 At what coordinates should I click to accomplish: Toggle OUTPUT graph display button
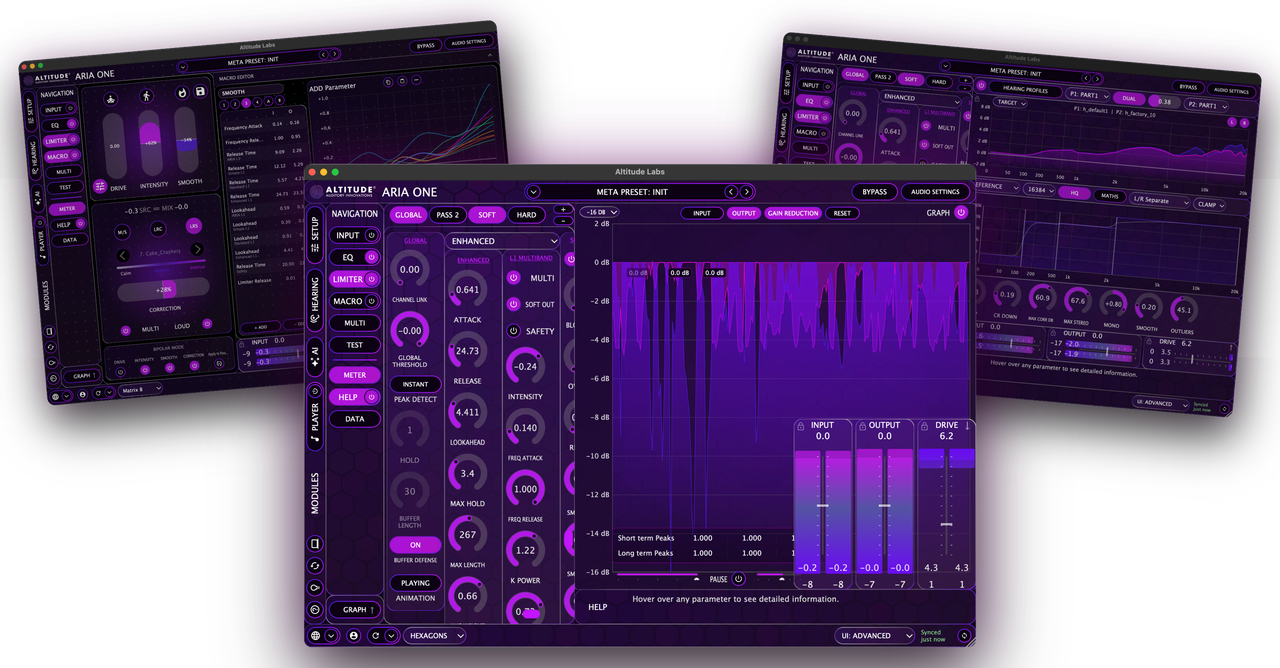pyautogui.click(x=744, y=213)
